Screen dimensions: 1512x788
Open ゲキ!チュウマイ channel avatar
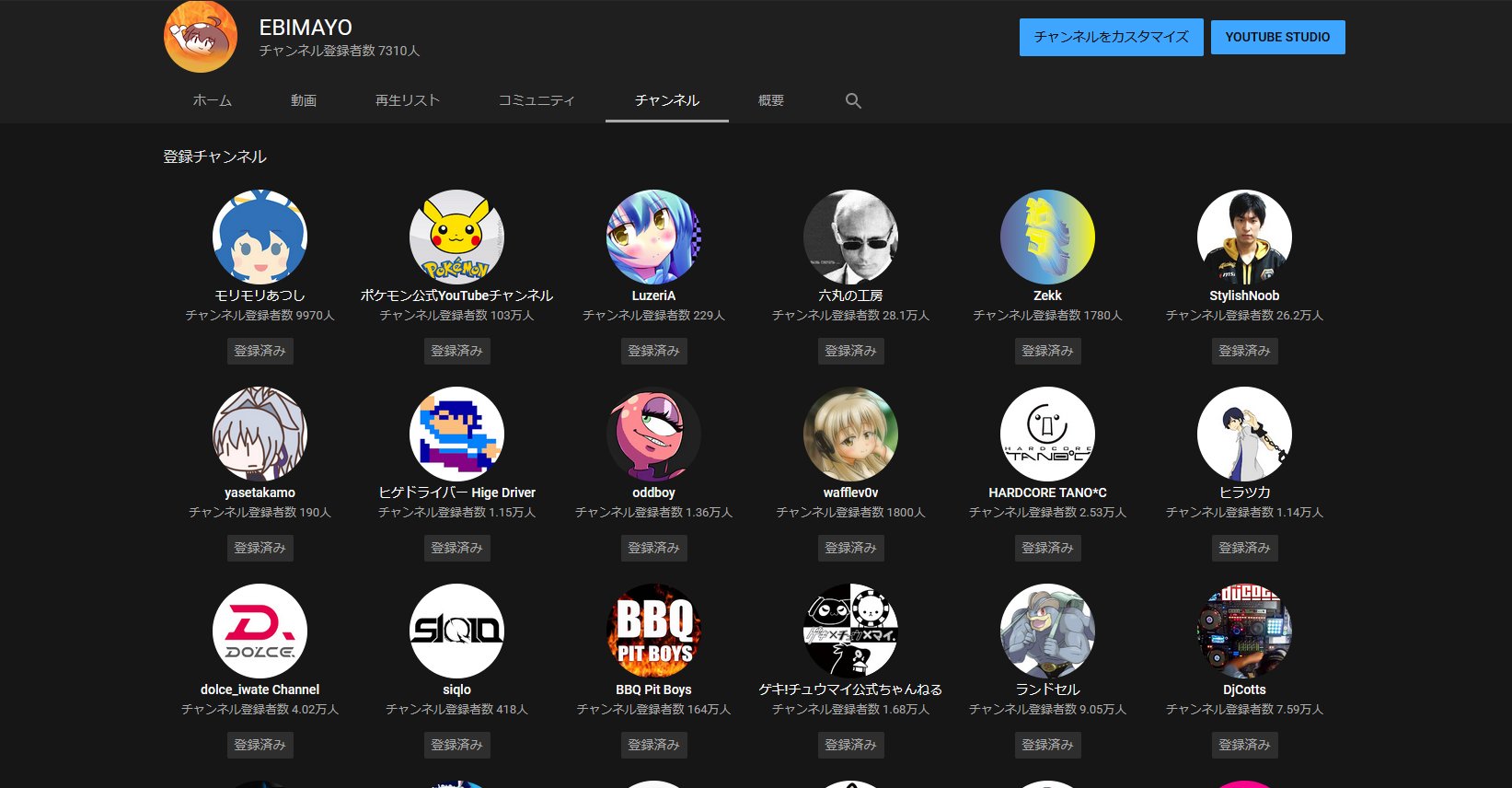850,631
